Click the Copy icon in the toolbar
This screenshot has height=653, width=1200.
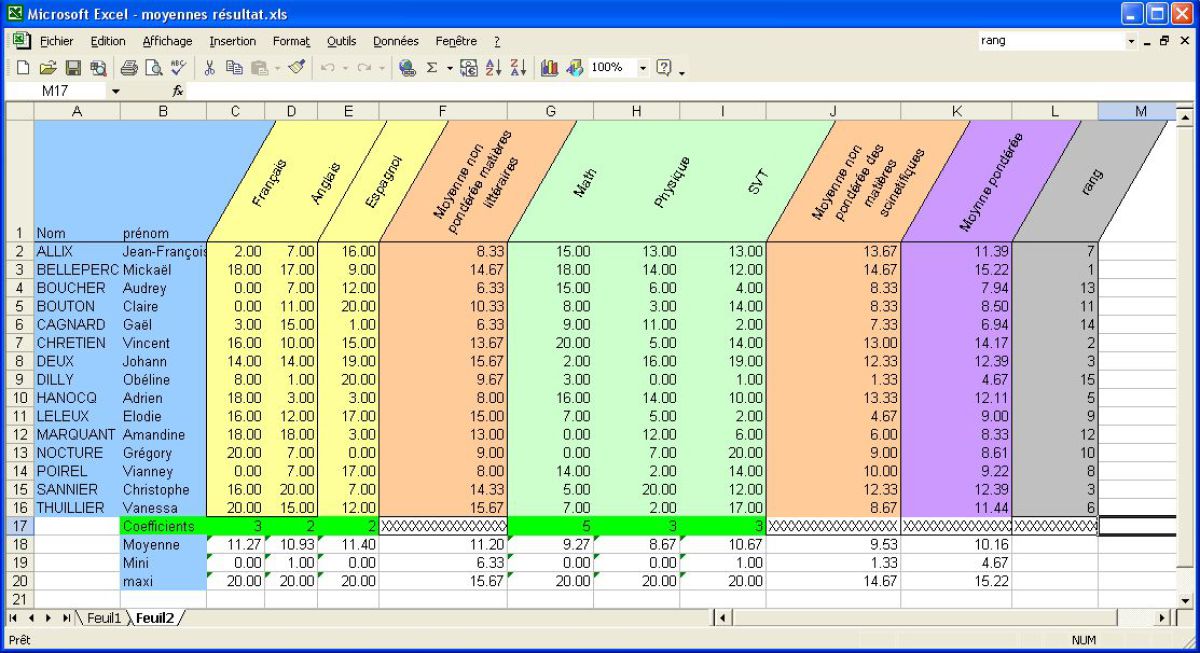(235, 68)
